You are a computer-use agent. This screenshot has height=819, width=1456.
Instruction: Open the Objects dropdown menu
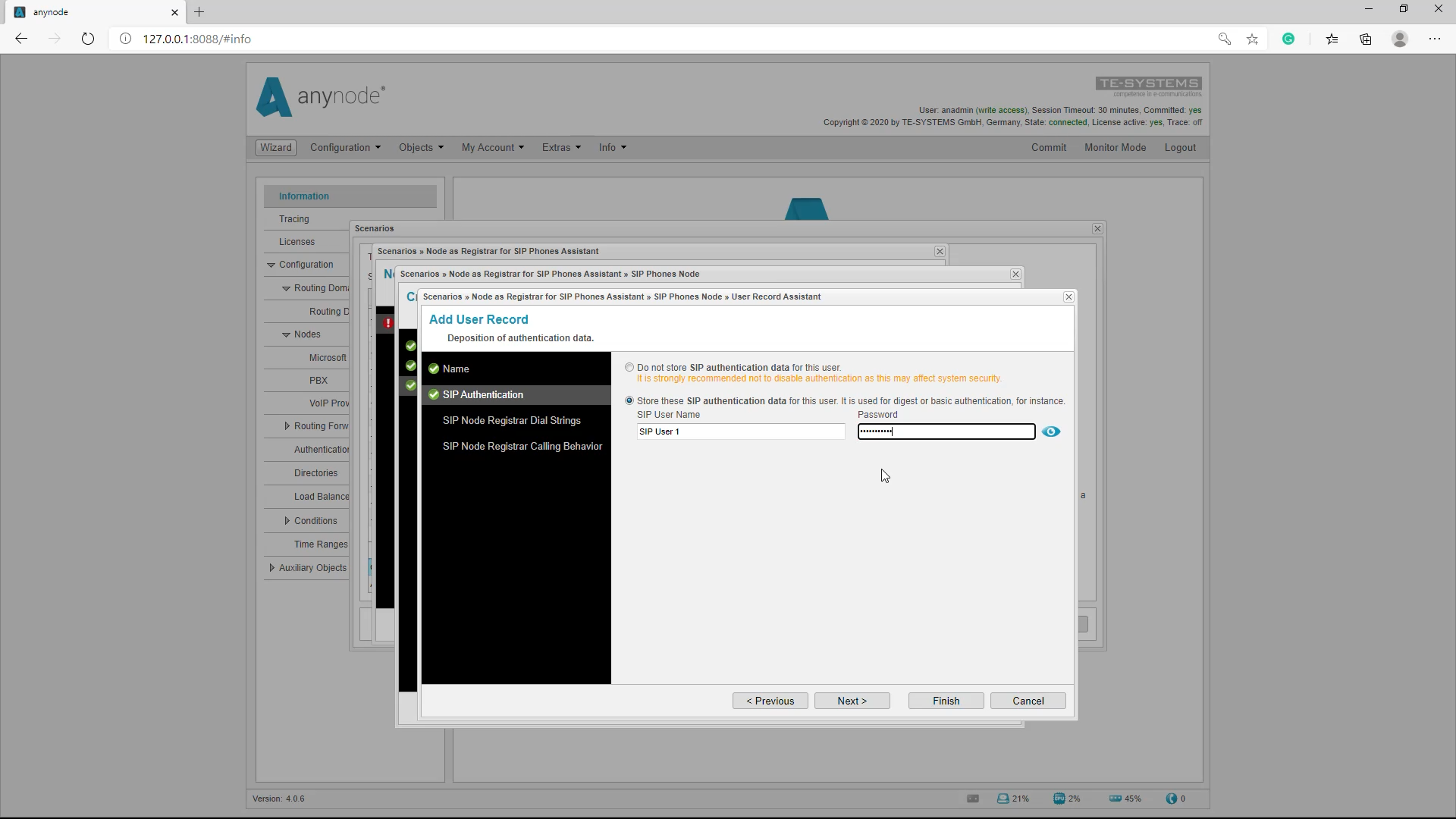coord(421,148)
